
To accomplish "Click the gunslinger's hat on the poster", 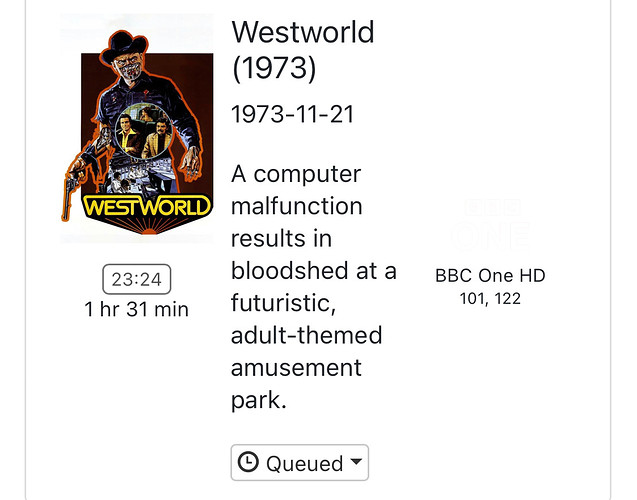I will tap(136, 36).
